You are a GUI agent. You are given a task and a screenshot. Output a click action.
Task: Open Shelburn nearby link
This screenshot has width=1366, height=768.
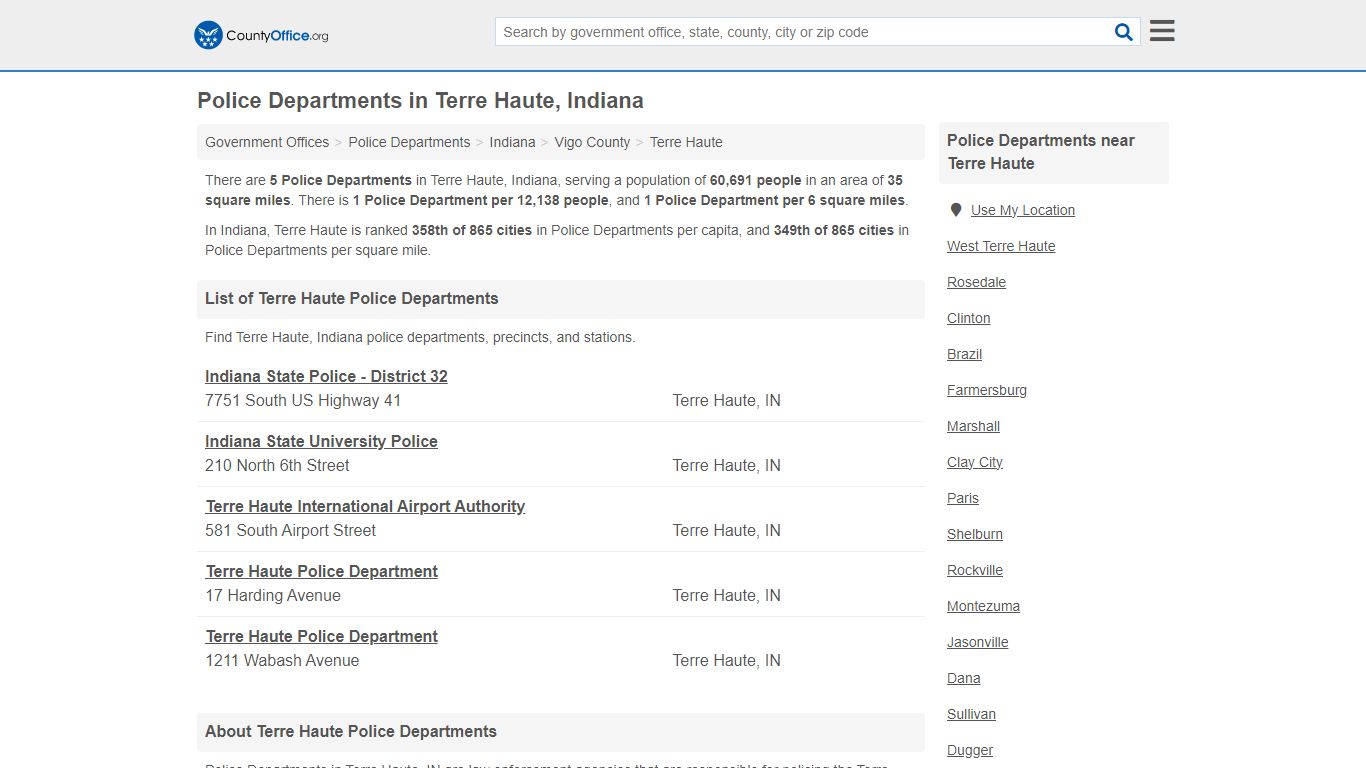tap(975, 534)
